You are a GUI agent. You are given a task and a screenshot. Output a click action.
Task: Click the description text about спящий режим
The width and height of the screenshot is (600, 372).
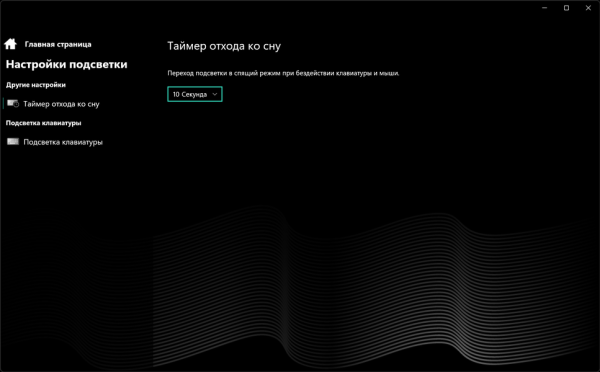(x=283, y=73)
